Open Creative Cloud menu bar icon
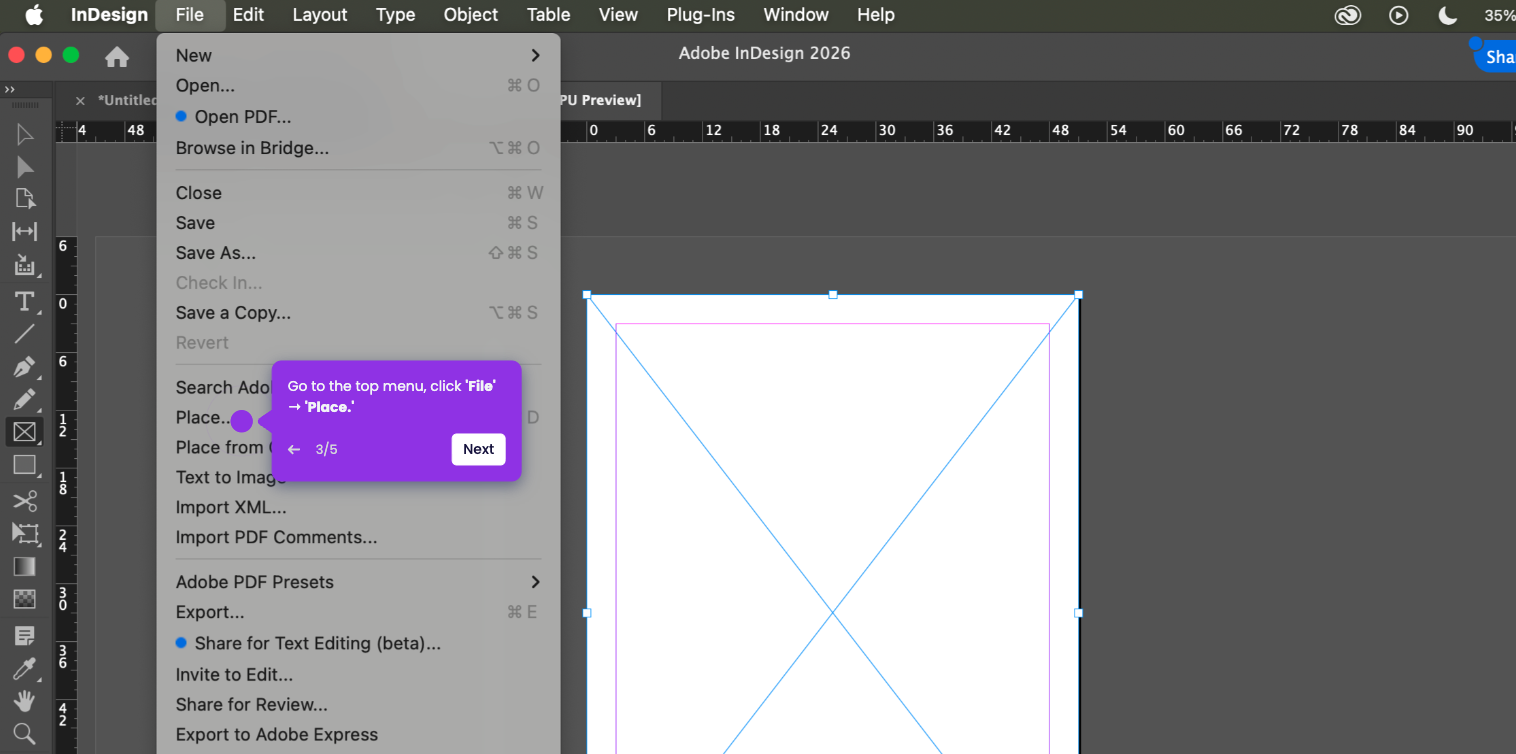Image resolution: width=1516 pixels, height=754 pixels. (1348, 15)
